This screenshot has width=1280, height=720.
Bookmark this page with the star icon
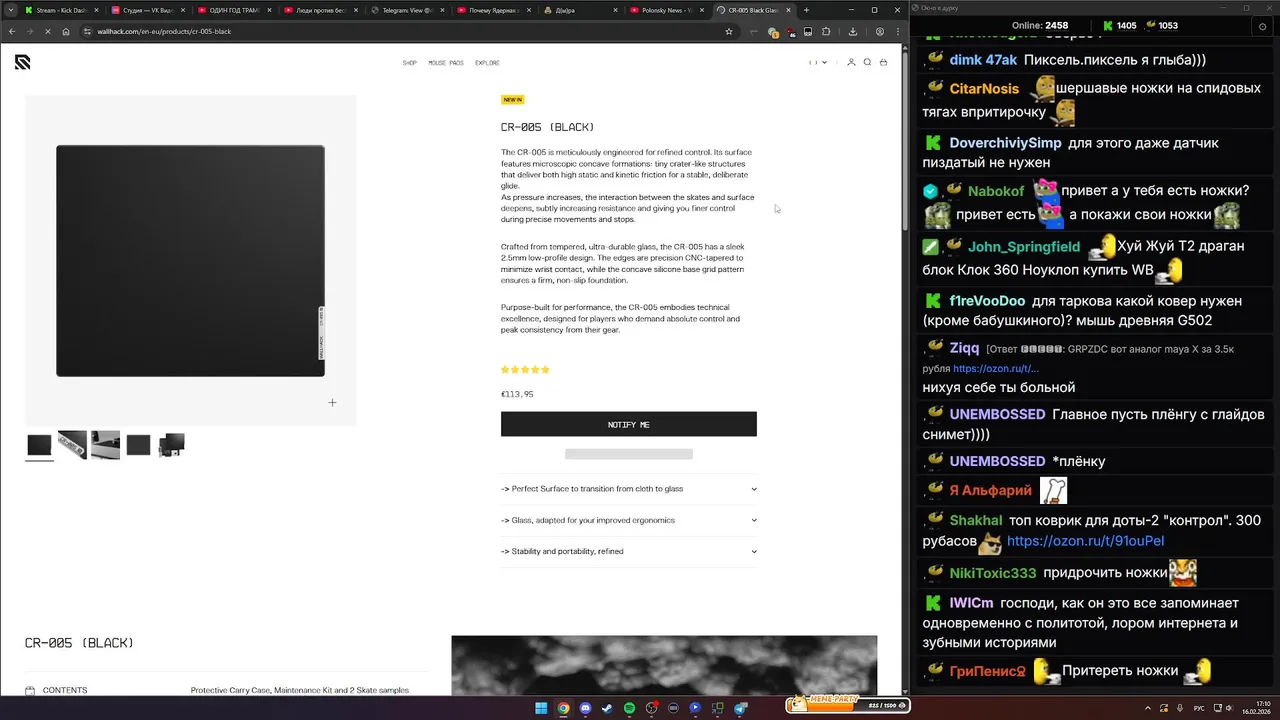tap(729, 31)
